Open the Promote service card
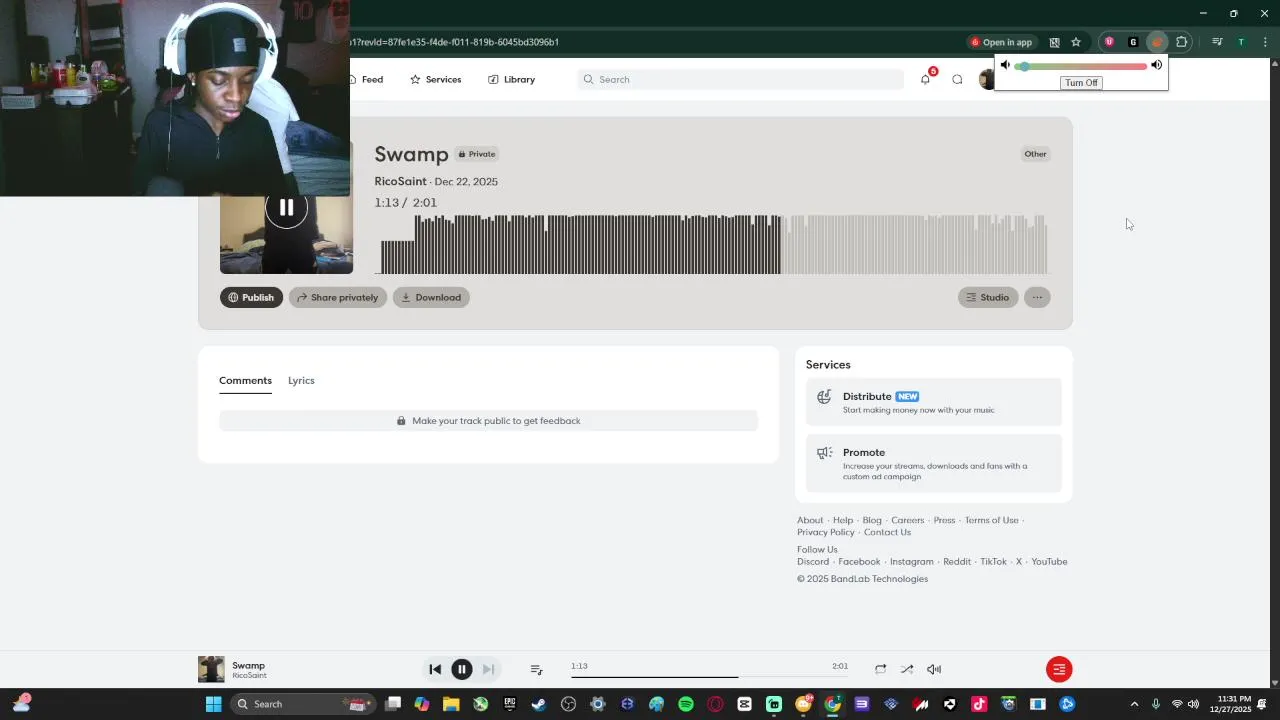This screenshot has width=1280, height=720. click(933, 463)
